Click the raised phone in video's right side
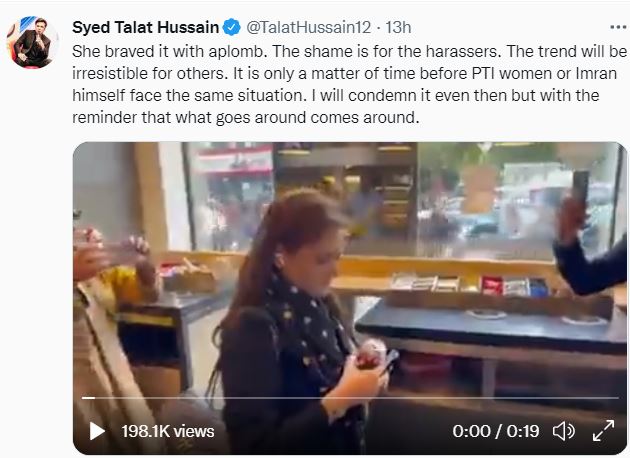Viewport: 630px width, 458px height. coord(581,188)
